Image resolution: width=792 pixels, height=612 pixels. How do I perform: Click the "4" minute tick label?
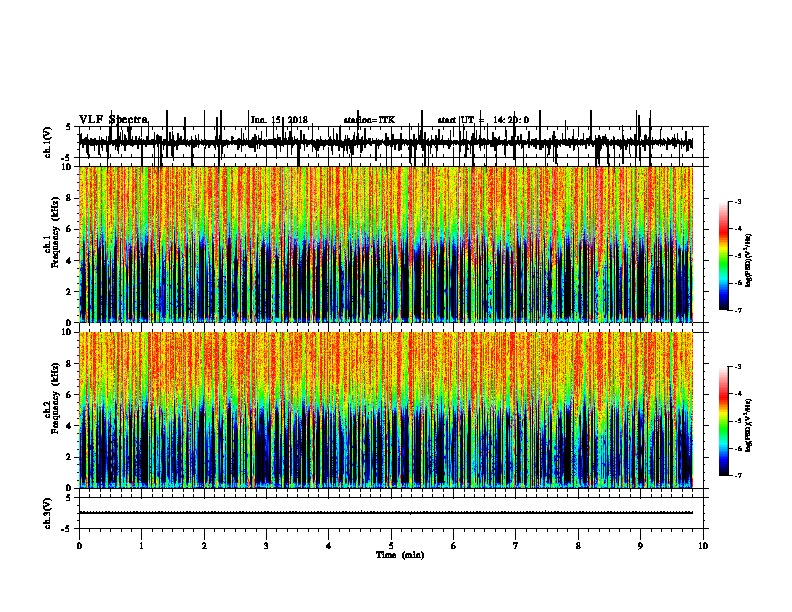(329, 546)
